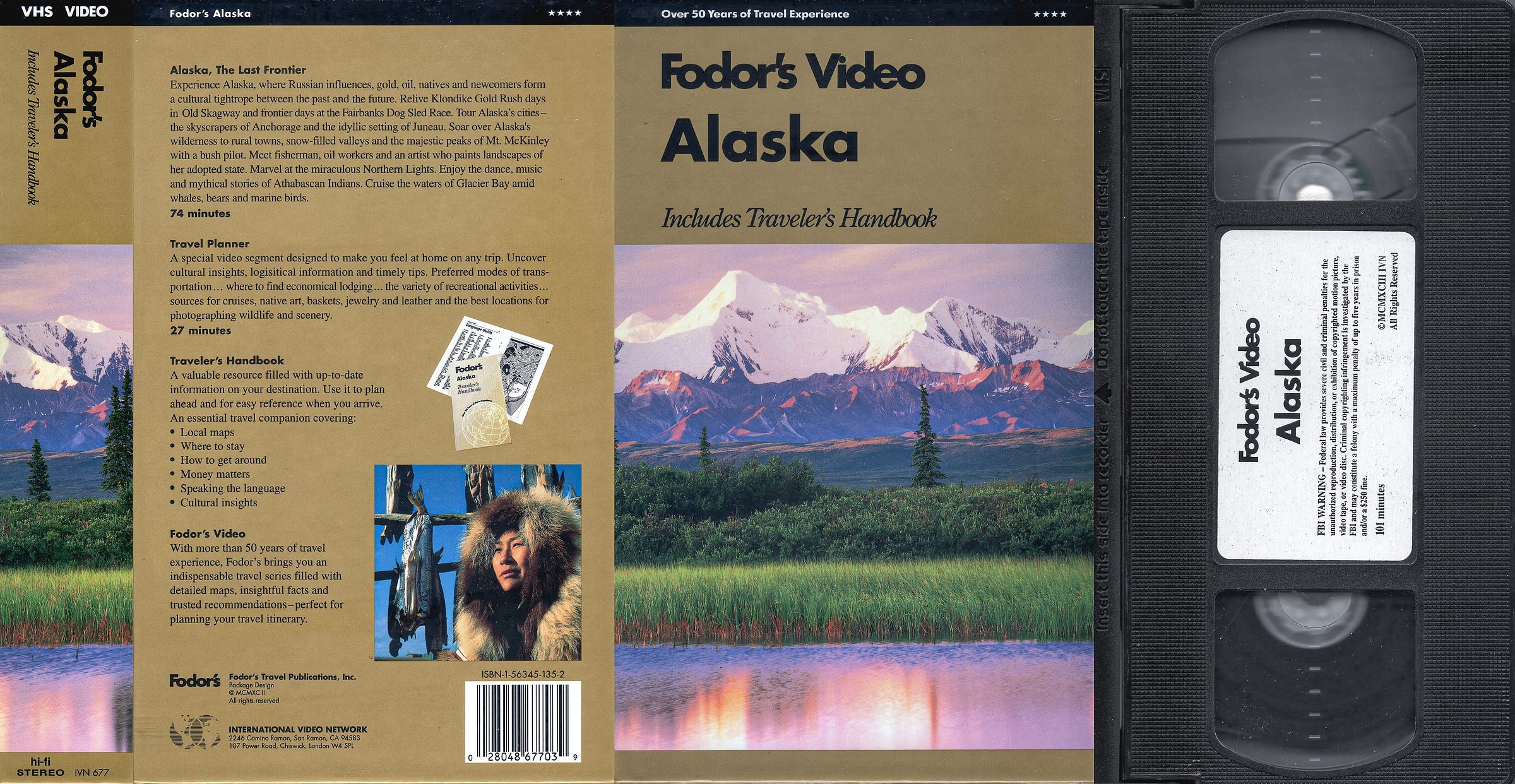
Task: Click the bold "Fodor's Video" back cover heading
Action: (x=208, y=533)
